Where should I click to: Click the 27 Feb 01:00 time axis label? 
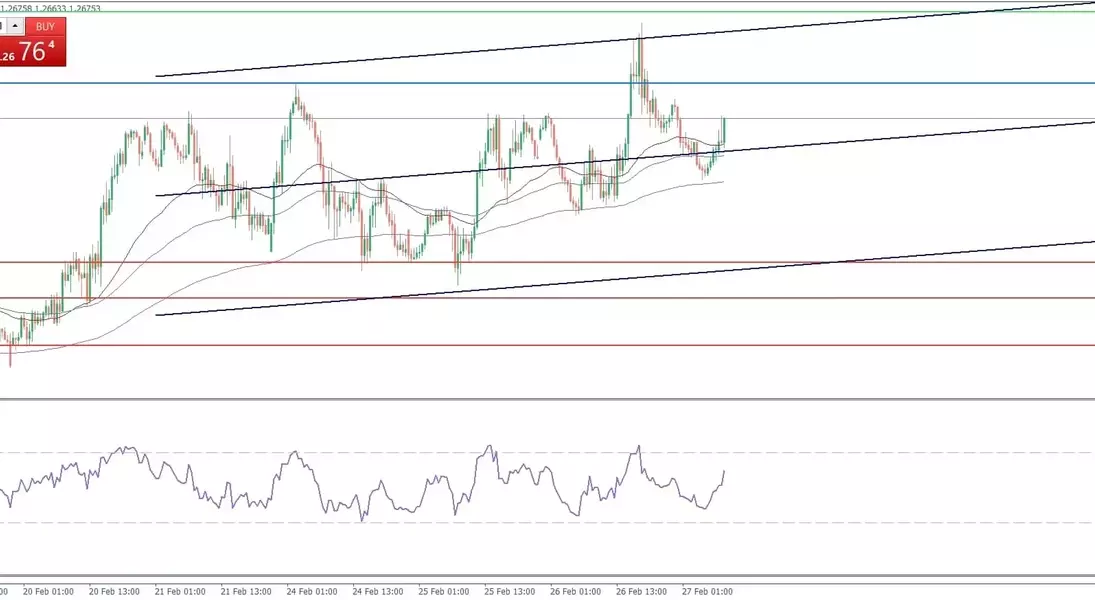[708, 591]
